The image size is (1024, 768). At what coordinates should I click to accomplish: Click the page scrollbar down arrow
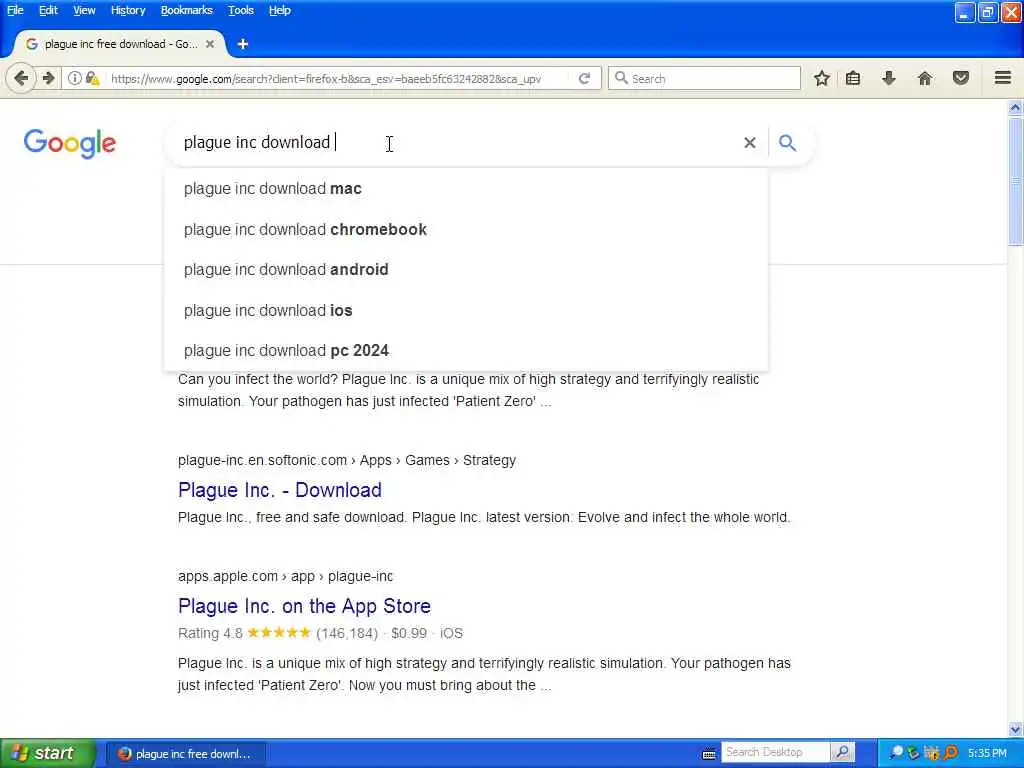1015,729
